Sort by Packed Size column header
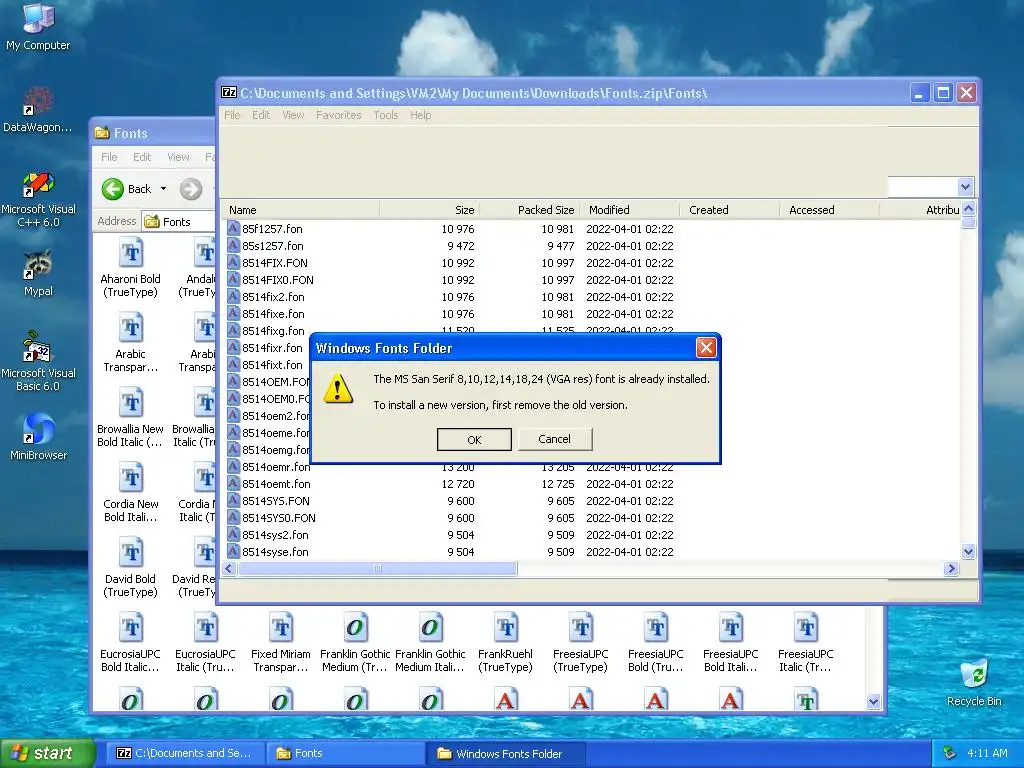Viewport: 1024px width, 768px height. [530, 210]
